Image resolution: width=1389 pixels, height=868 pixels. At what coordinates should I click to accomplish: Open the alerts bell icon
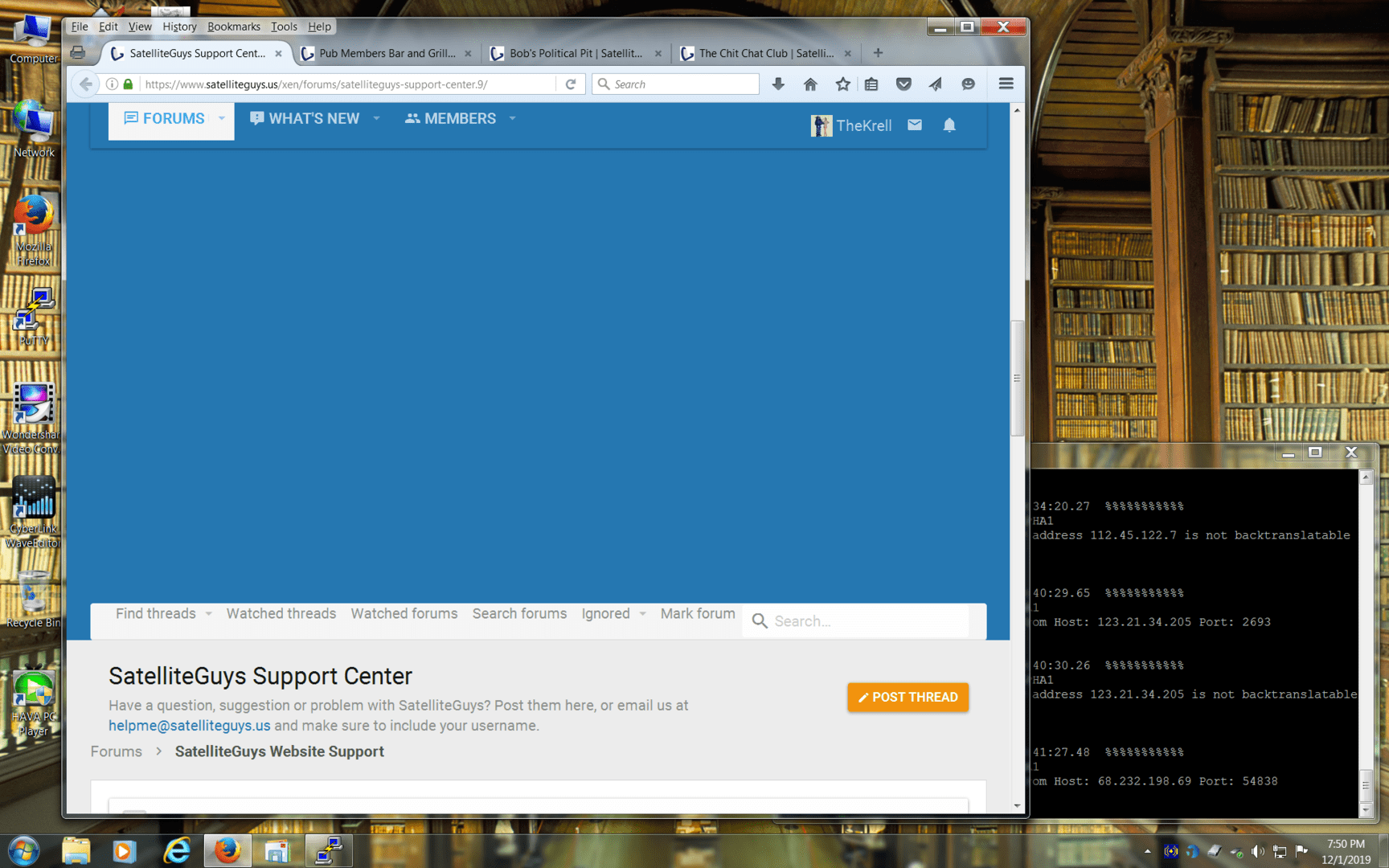pos(949,125)
